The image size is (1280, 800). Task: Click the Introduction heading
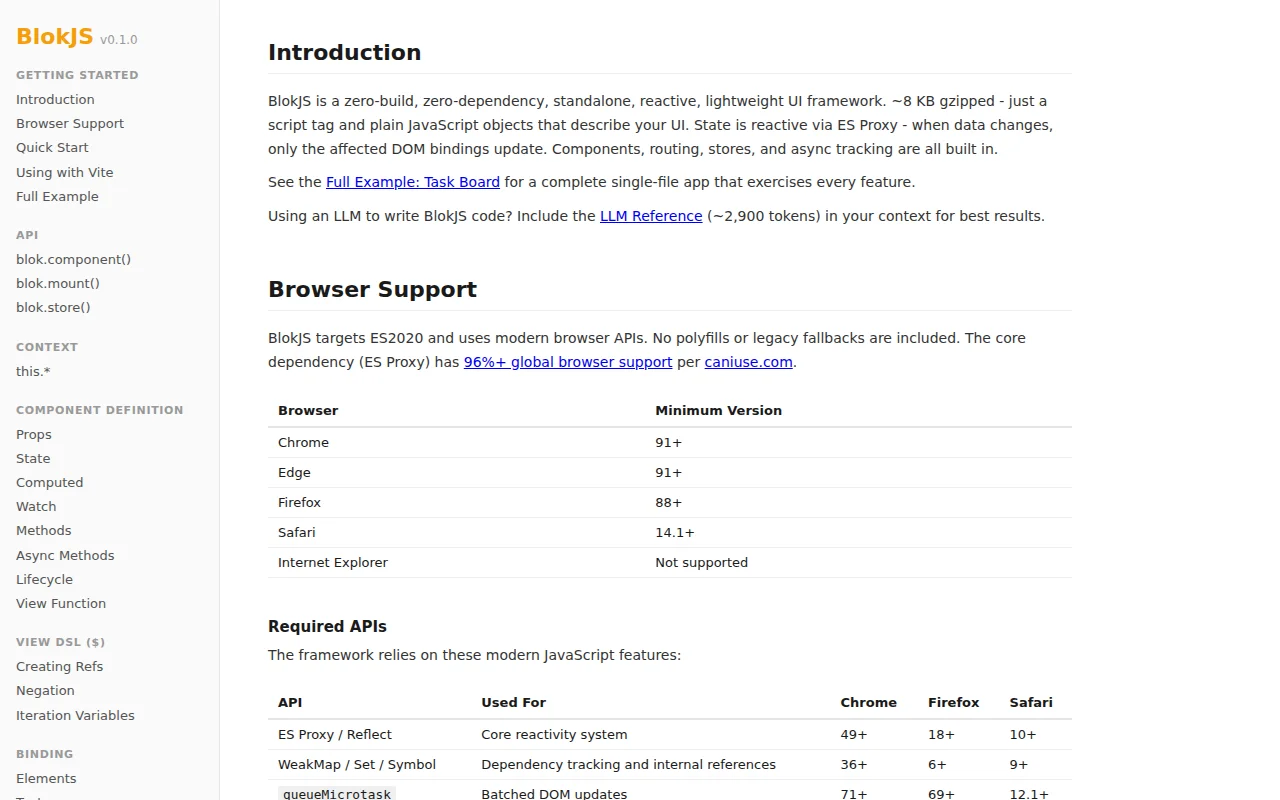tap(345, 52)
